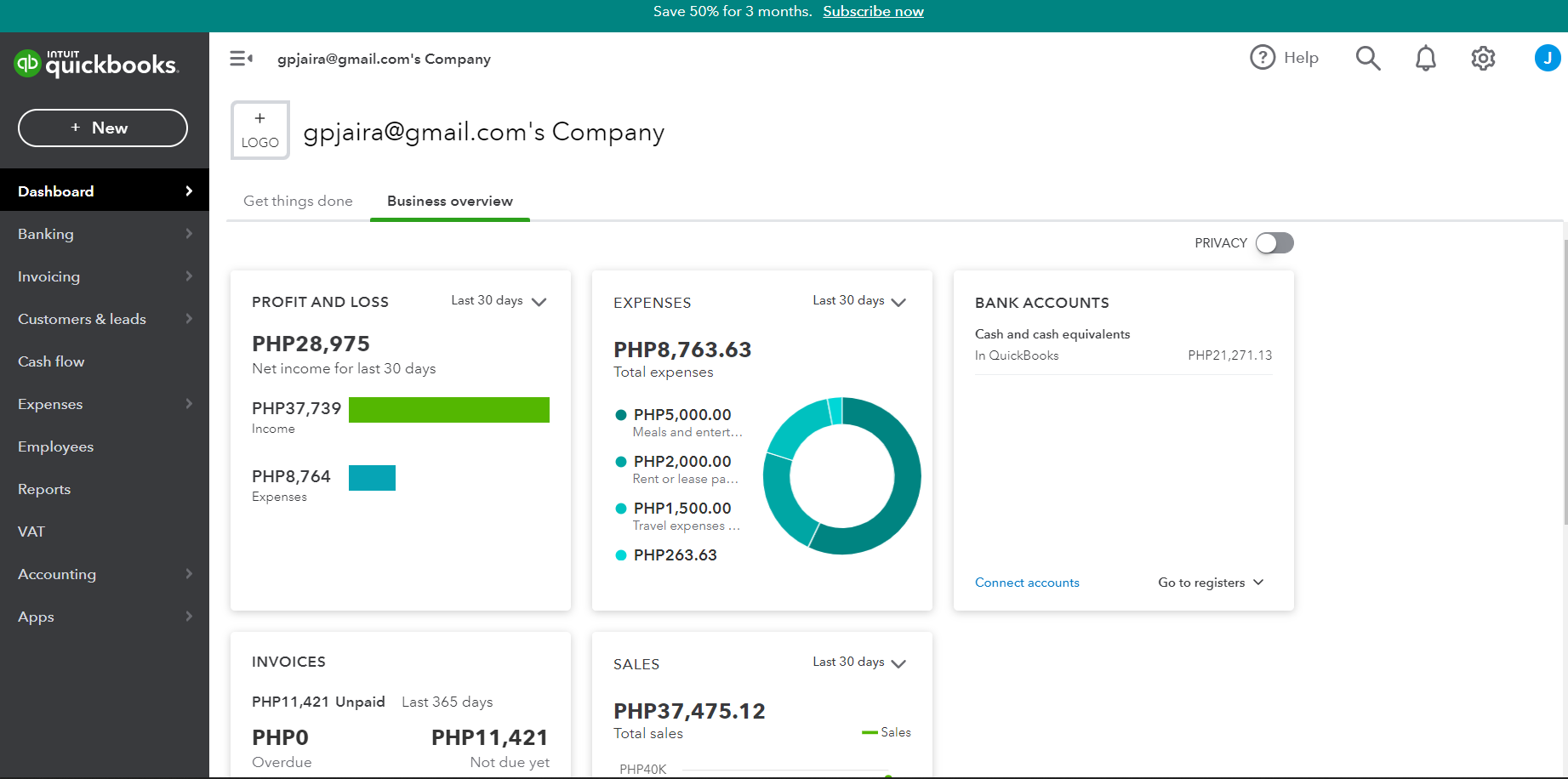Switch to the Get things done tab
Image resolution: width=1568 pixels, height=779 pixels.
pos(298,201)
